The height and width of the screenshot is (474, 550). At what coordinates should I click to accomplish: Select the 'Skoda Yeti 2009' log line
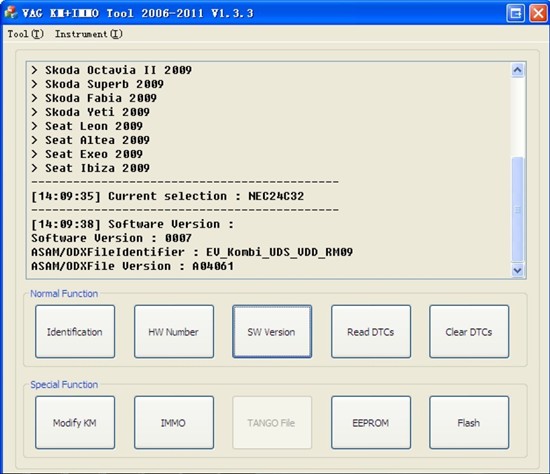90,112
